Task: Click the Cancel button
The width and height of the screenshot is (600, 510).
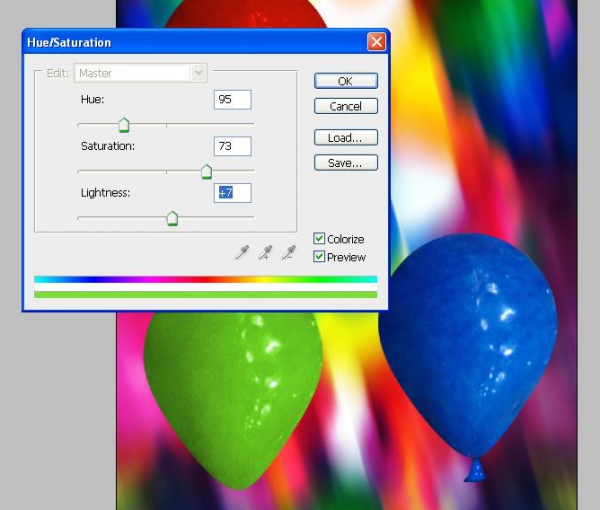Action: tap(346, 106)
